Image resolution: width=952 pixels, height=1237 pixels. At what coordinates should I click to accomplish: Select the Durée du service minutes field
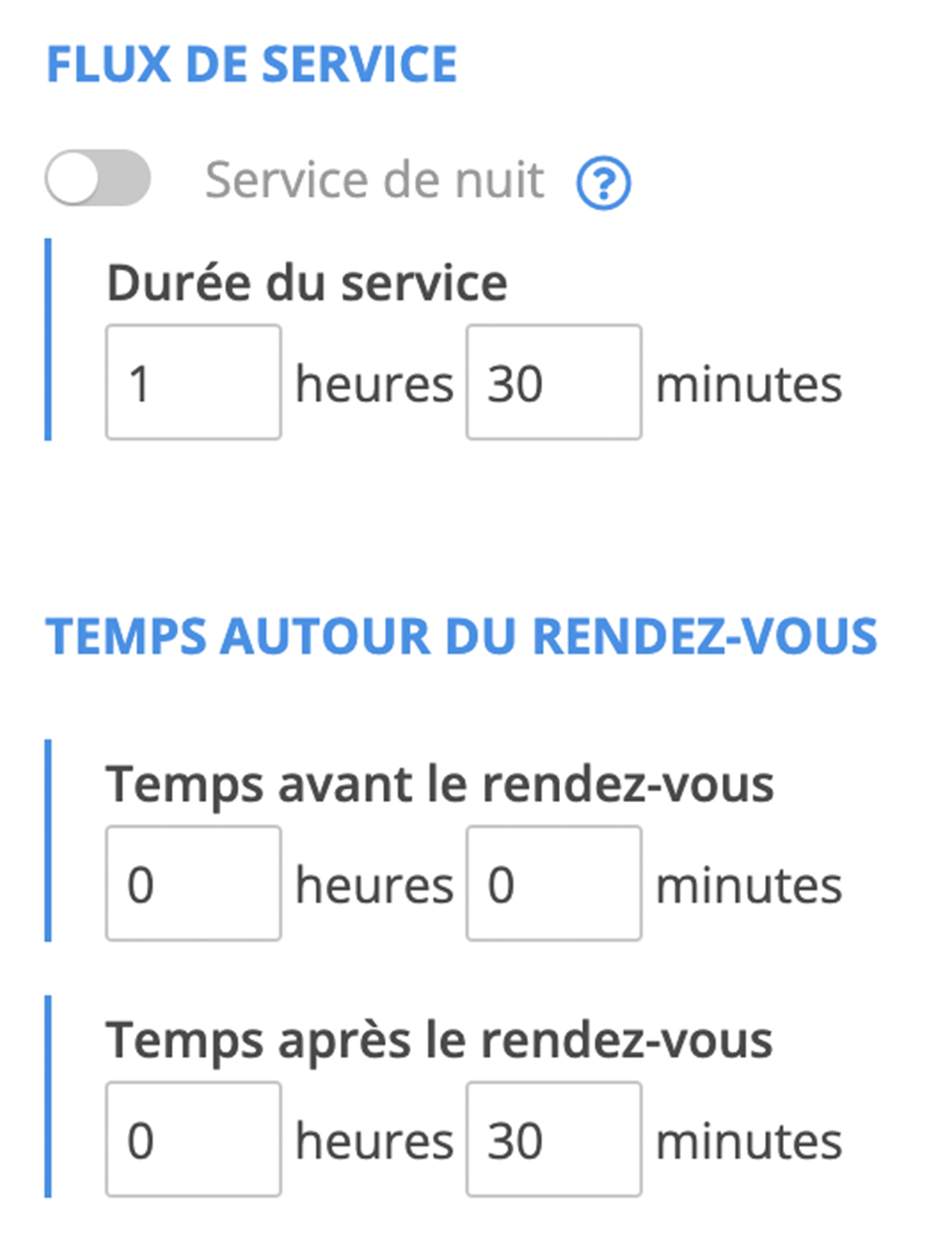pos(554,382)
